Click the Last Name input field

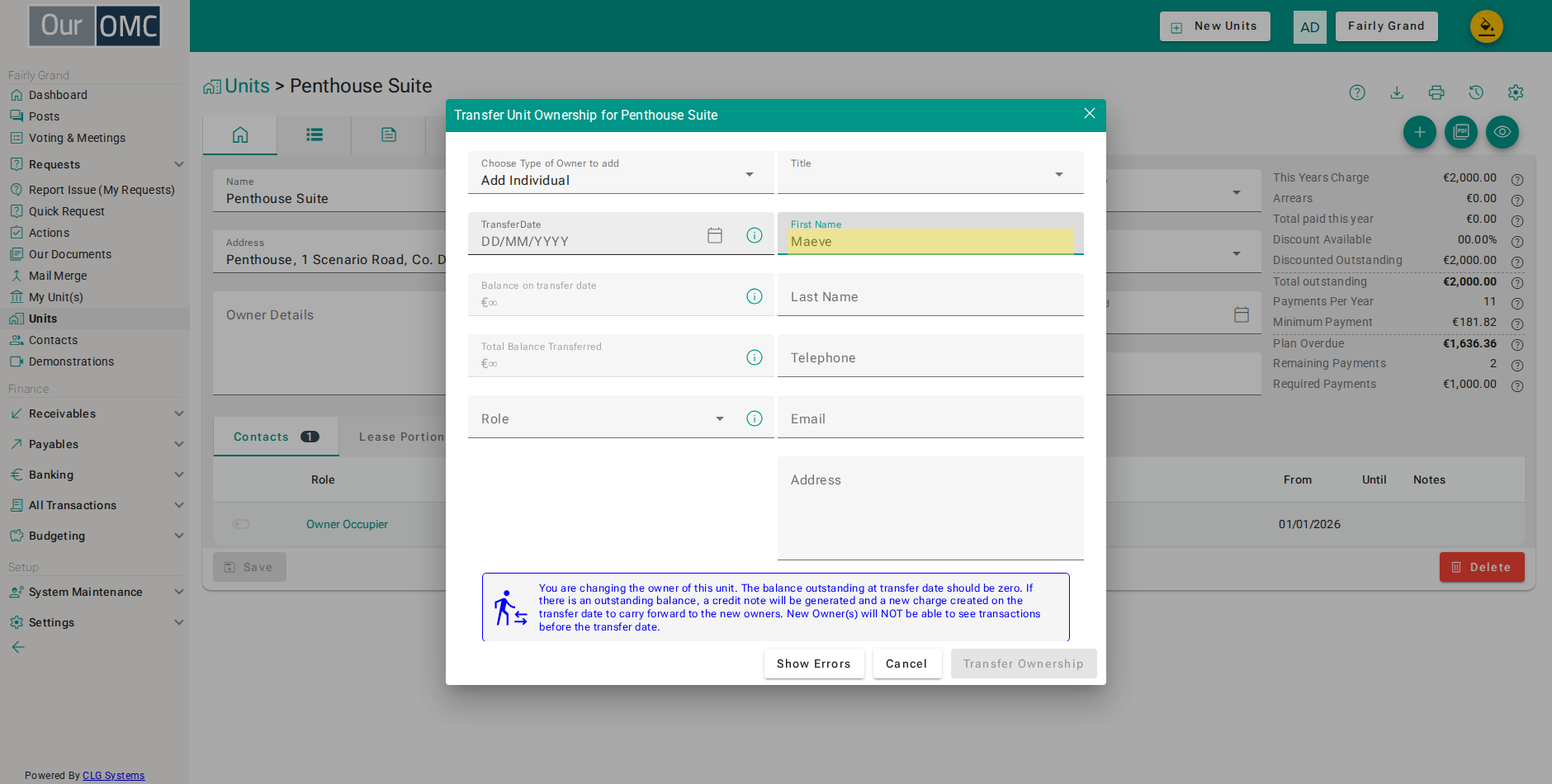pyautogui.click(x=930, y=295)
